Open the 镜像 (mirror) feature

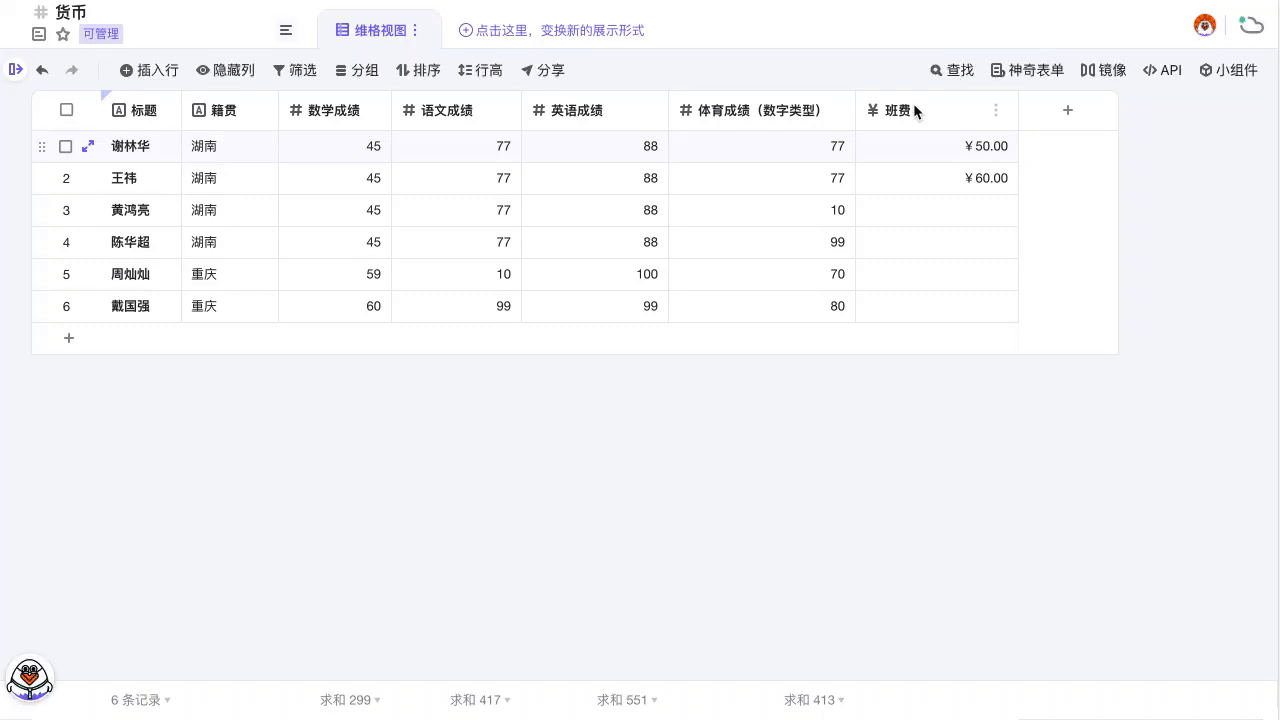1104,70
